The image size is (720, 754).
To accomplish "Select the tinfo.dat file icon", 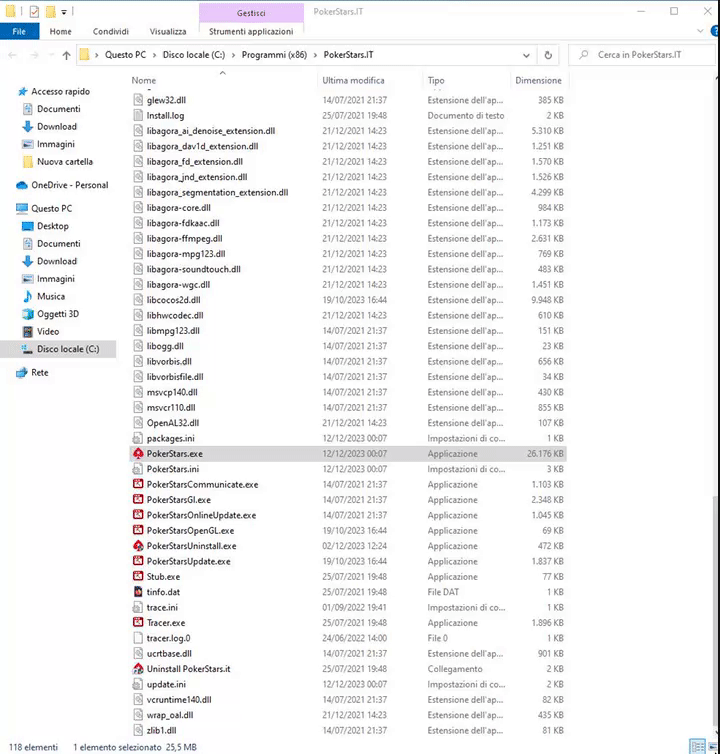I will click(x=138, y=592).
